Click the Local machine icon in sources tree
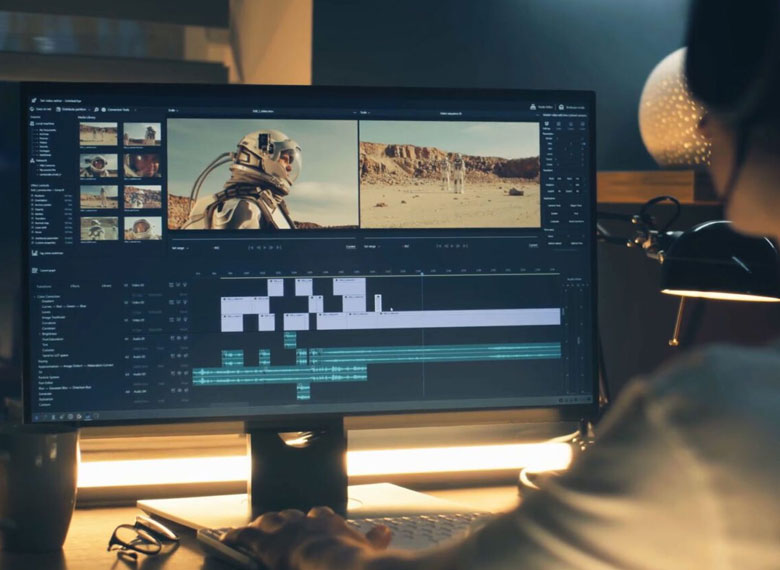The height and width of the screenshot is (570, 780). (35, 123)
